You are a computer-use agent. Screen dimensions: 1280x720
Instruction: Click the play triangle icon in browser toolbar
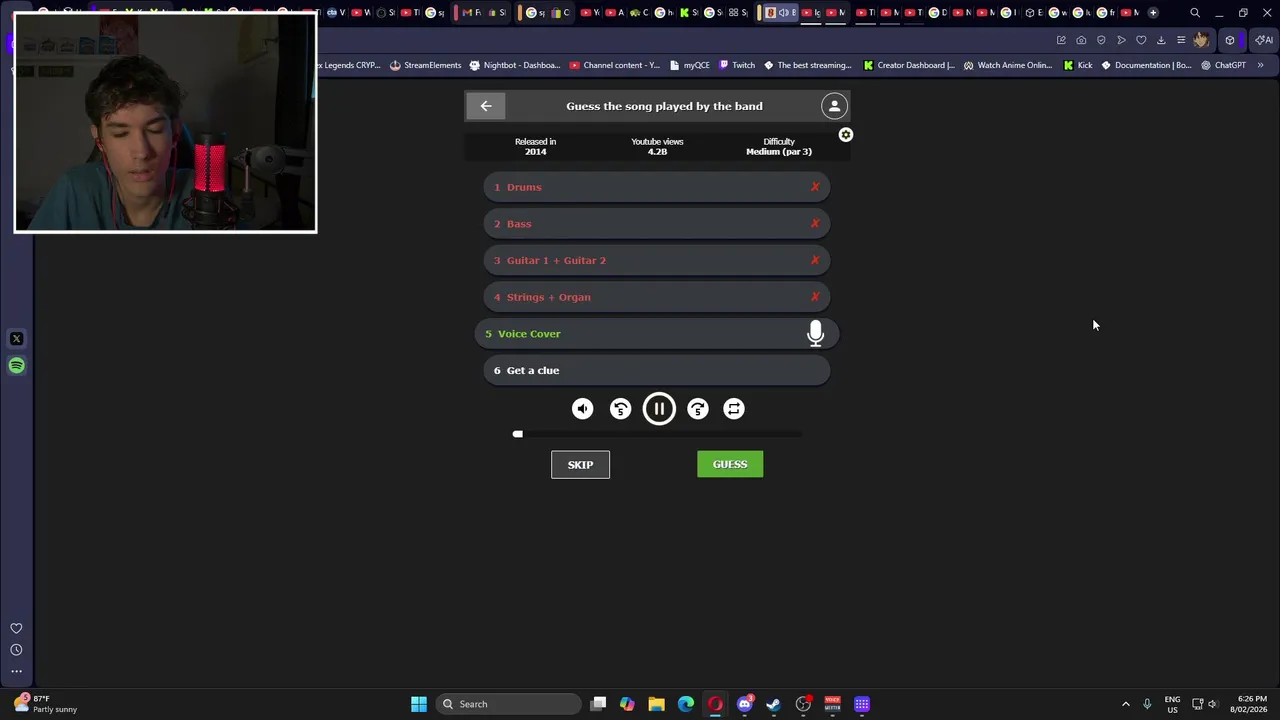[1121, 40]
